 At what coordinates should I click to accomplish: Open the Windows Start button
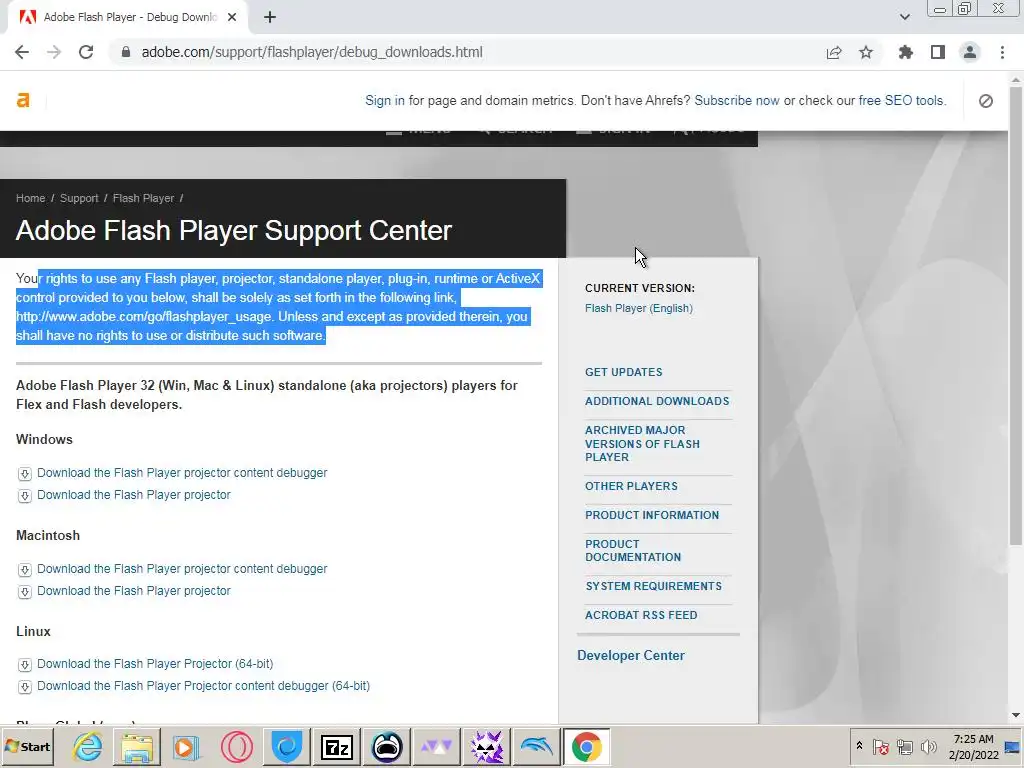[27, 746]
